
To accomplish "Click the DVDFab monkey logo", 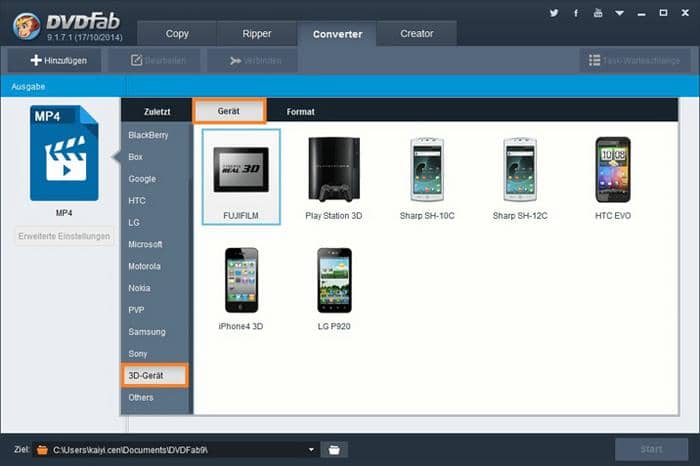I will [26, 26].
